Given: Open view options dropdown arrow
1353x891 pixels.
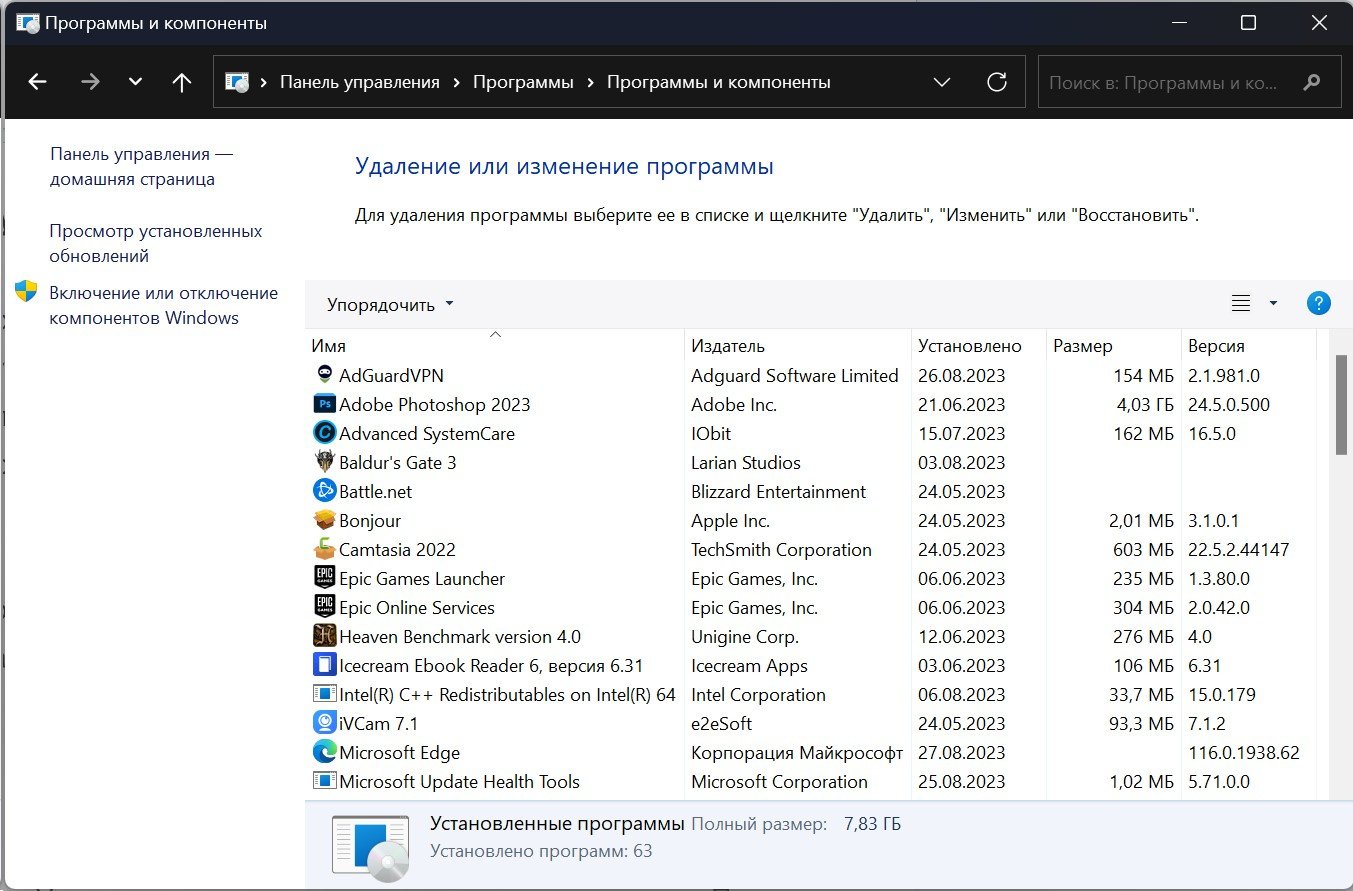Looking at the screenshot, I should tap(1273, 303).
